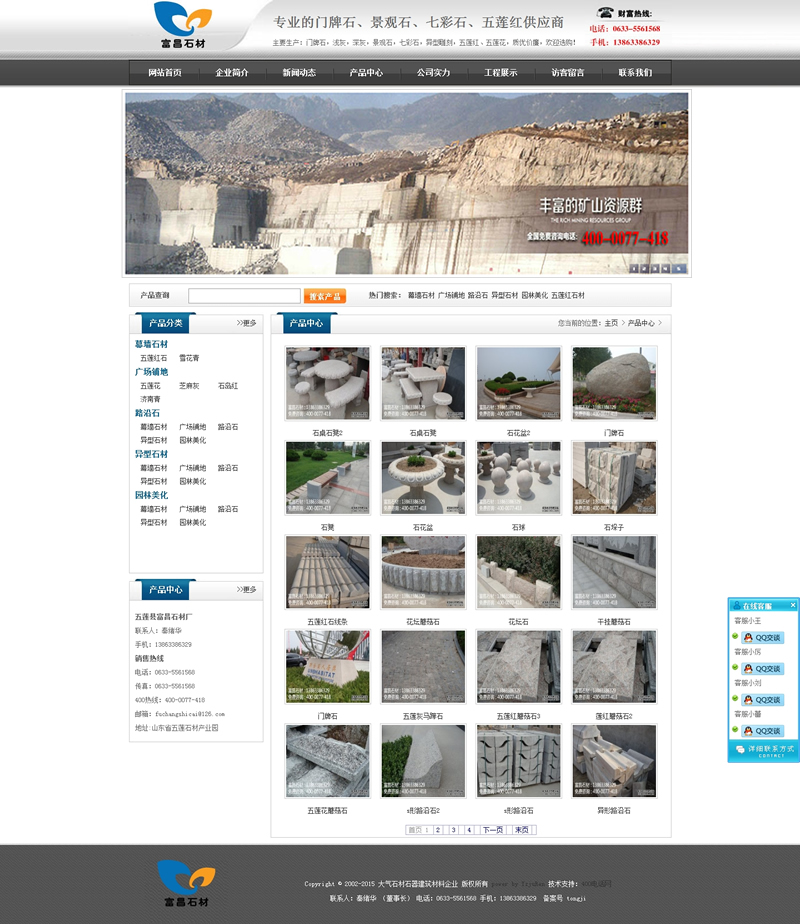This screenshot has height=924, width=800.
Task: Click the 五莲红石材 hot search link
Action: point(568,296)
